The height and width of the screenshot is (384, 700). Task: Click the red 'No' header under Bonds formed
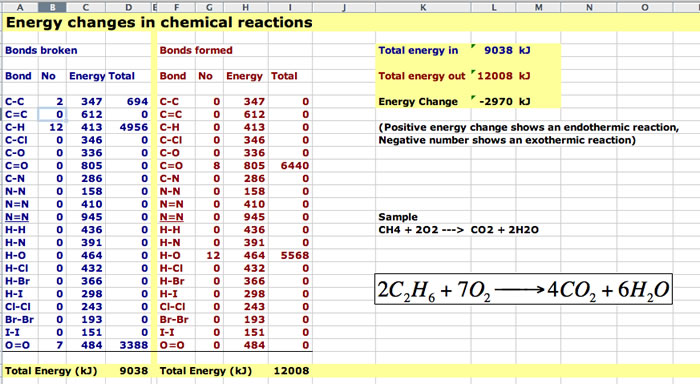(x=205, y=76)
